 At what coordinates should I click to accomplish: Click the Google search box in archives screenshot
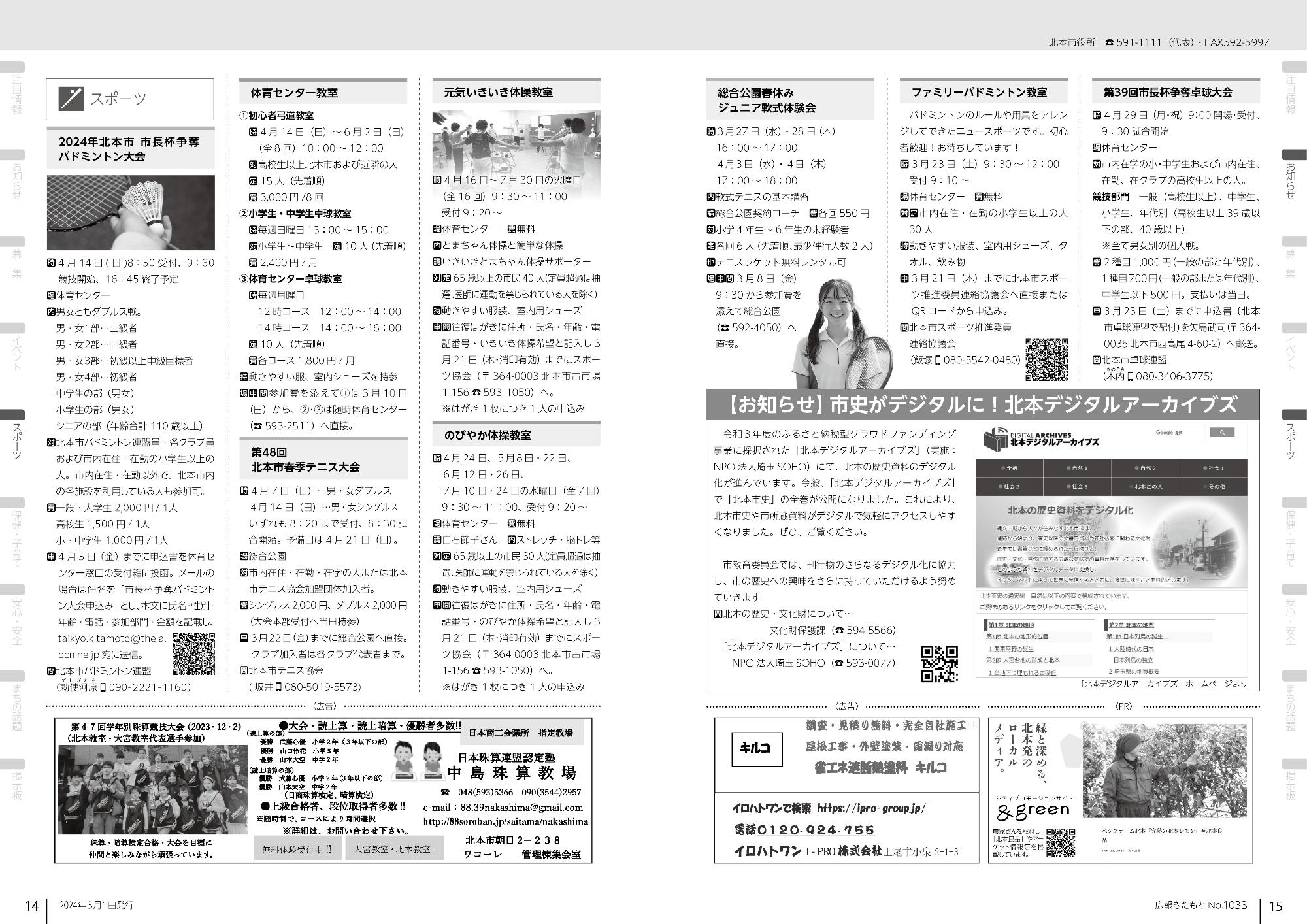(1178, 433)
